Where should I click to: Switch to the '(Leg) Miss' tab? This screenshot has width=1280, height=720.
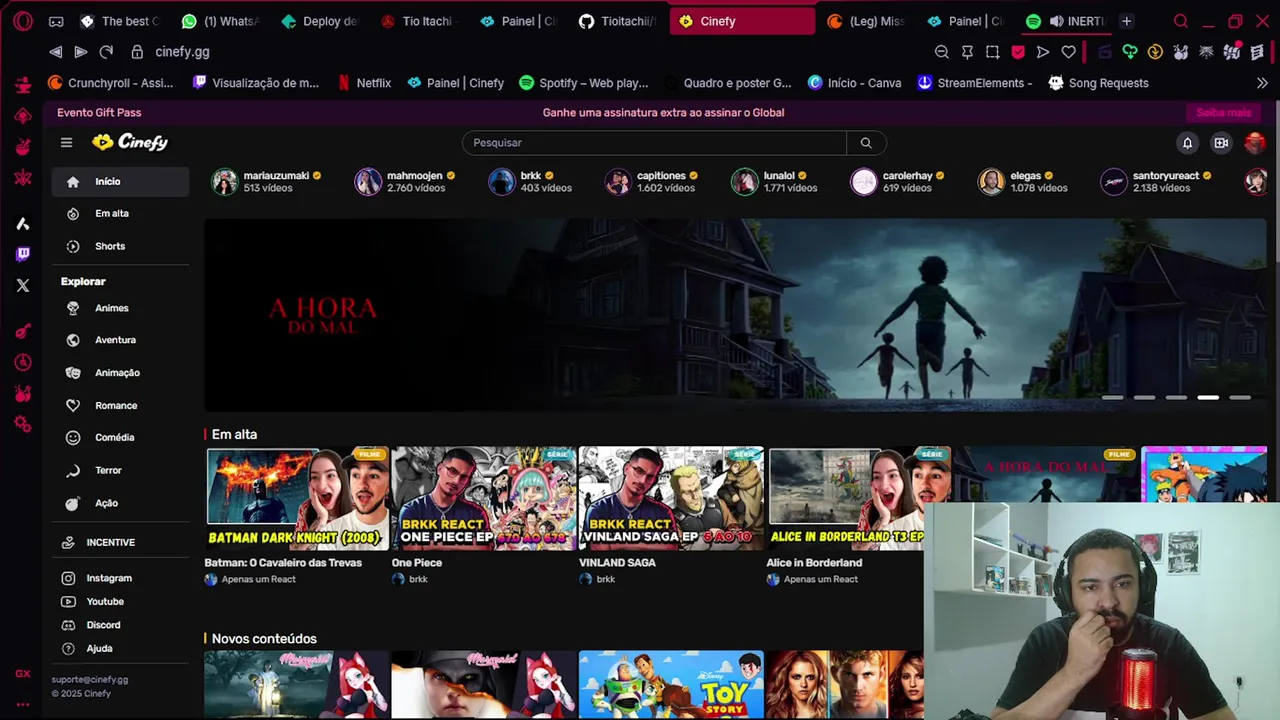867,21
